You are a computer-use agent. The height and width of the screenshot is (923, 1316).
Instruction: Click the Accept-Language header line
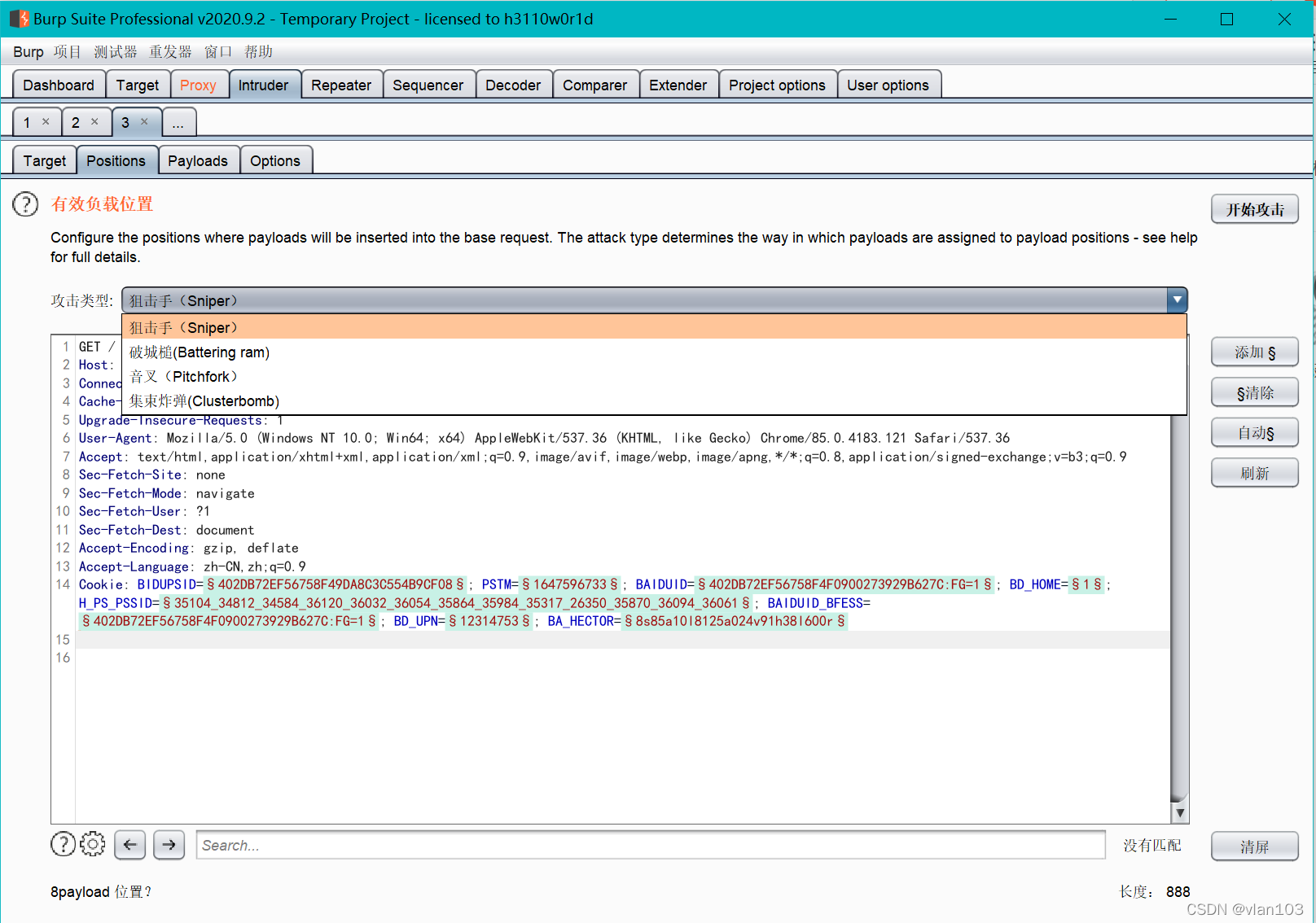192,566
